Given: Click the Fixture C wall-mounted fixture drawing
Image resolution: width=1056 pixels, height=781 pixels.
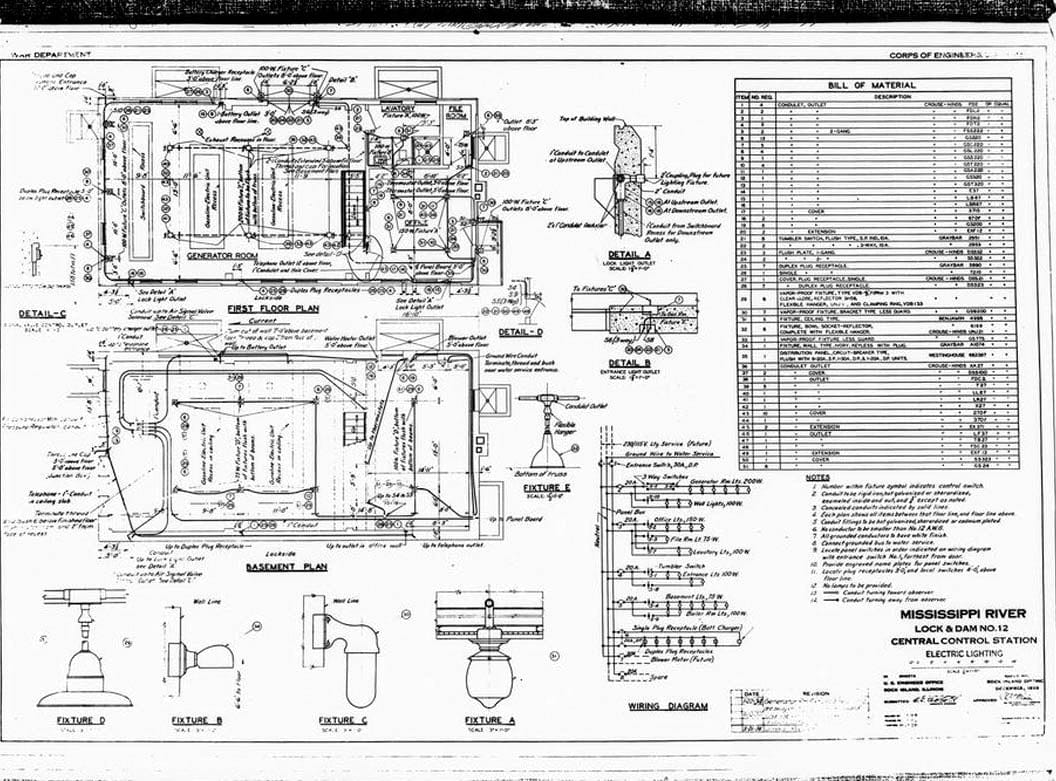Looking at the screenshot, I should tap(345, 648).
